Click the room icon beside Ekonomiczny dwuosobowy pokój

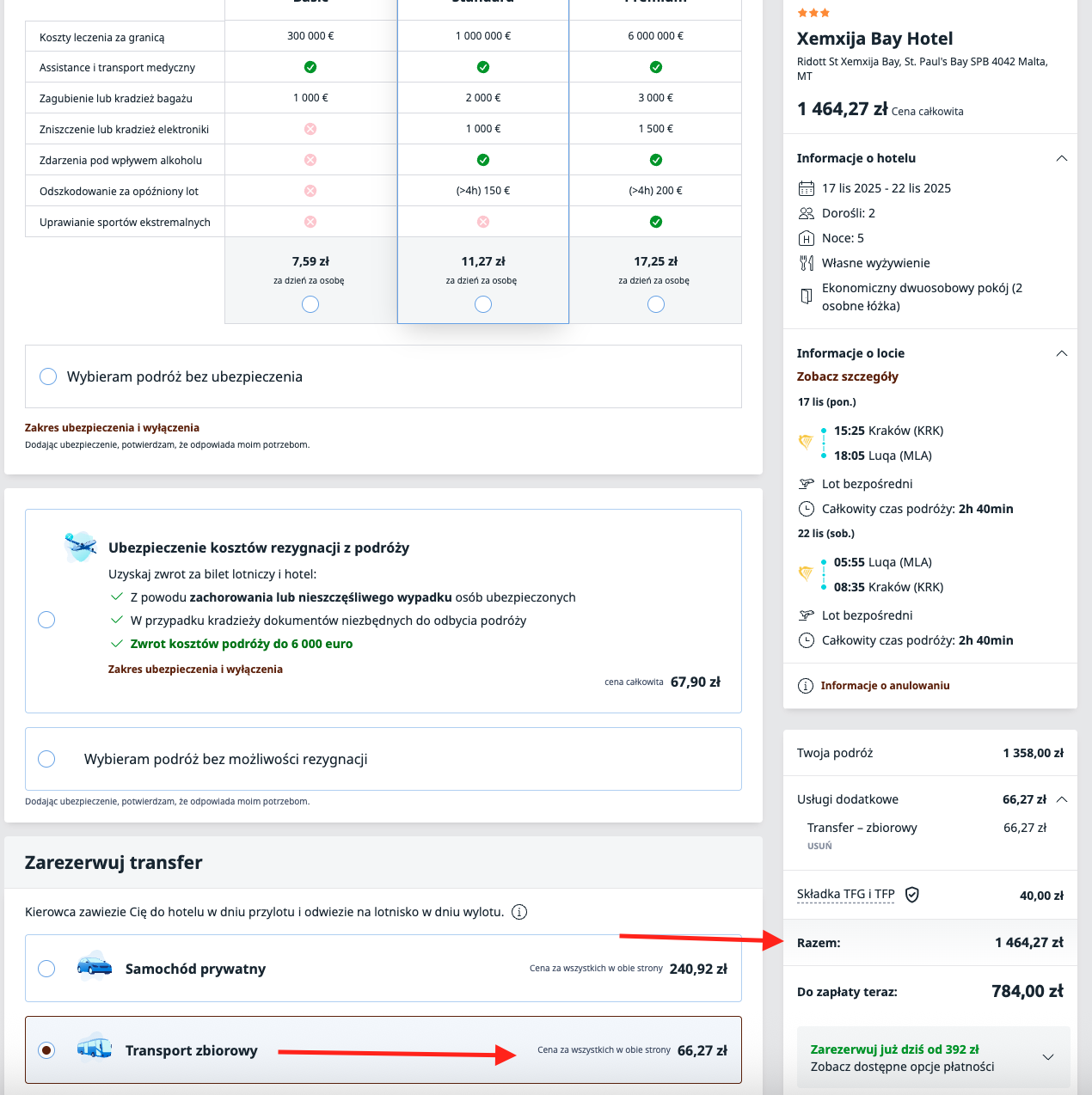pos(807,296)
